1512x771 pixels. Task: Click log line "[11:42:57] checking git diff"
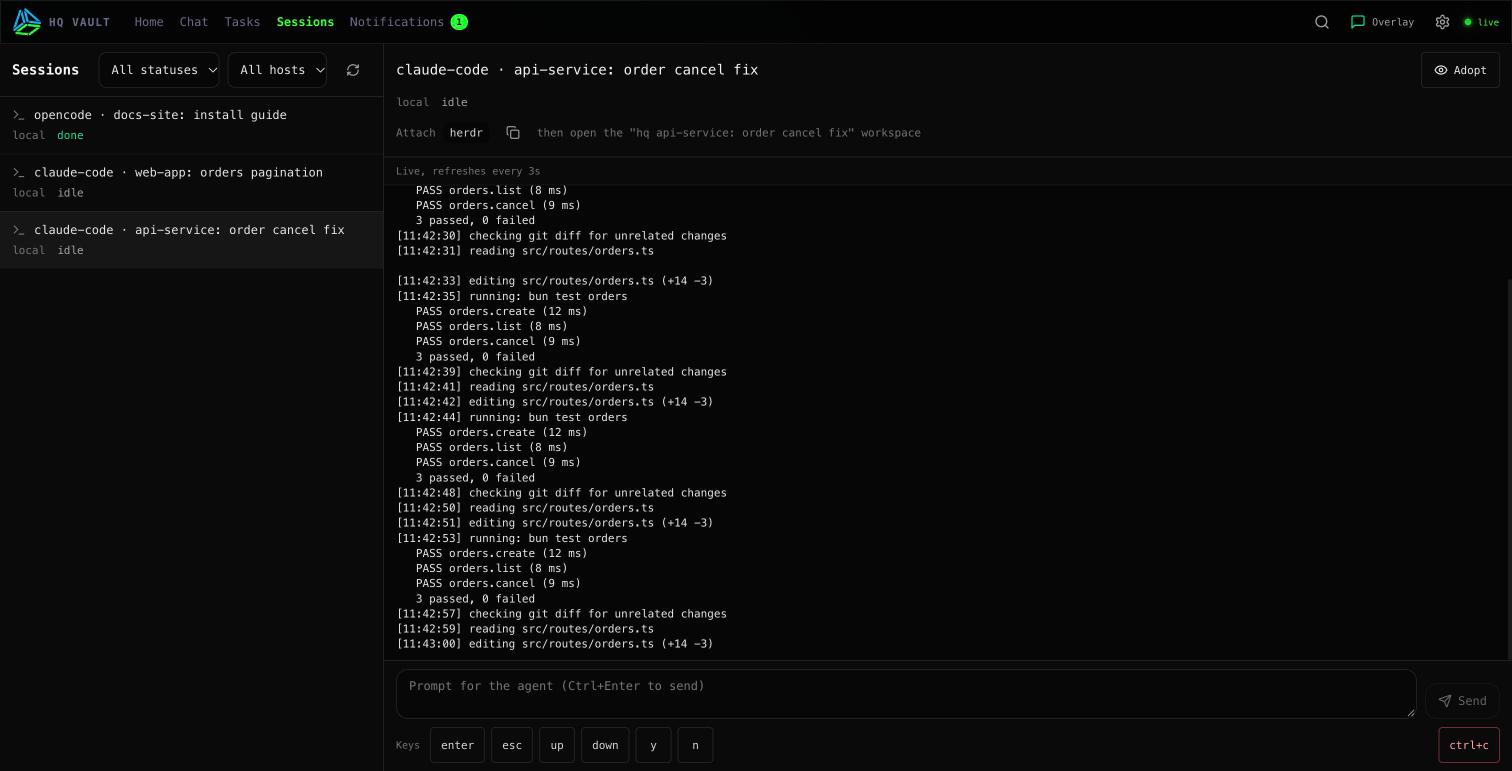point(562,614)
